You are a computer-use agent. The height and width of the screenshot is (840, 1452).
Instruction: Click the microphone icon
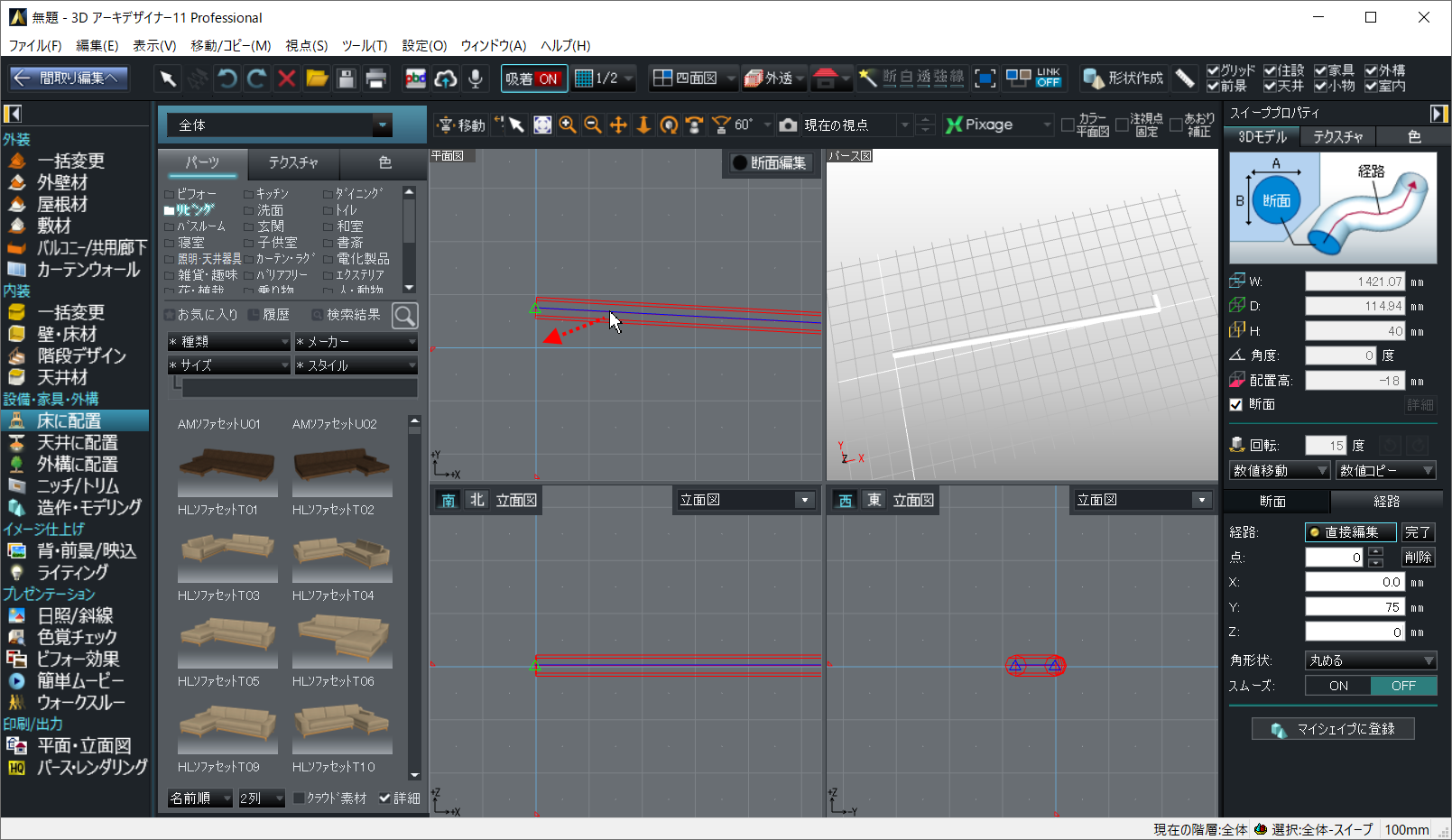[476, 78]
